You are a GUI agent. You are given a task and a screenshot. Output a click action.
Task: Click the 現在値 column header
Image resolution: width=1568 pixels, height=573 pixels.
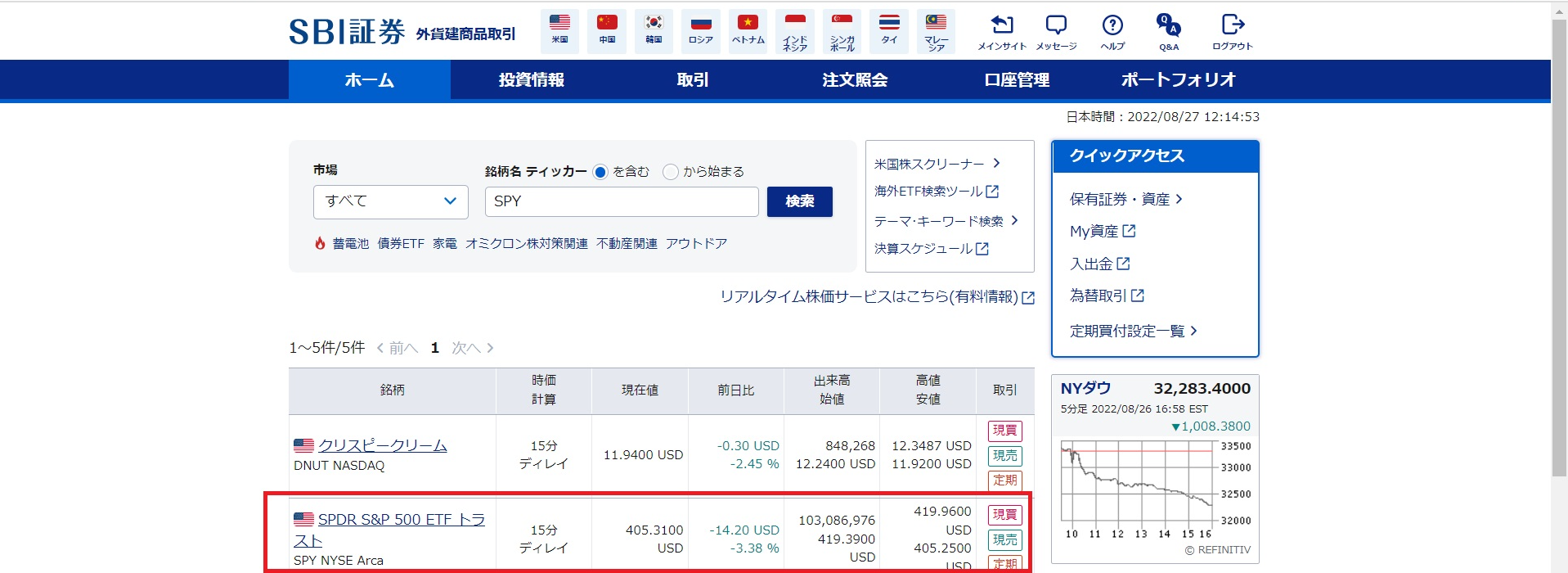click(640, 390)
